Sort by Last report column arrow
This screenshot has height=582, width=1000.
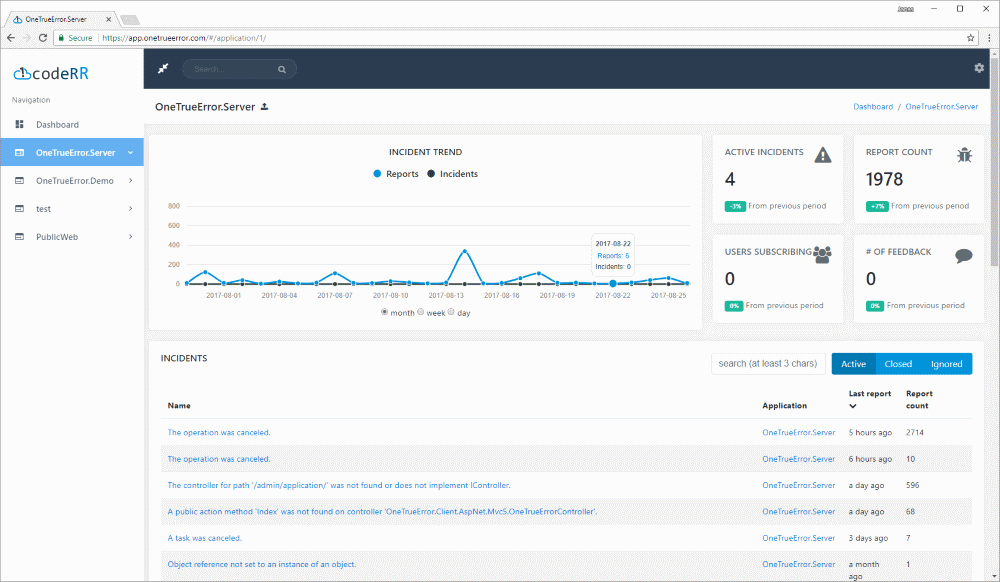click(853, 406)
